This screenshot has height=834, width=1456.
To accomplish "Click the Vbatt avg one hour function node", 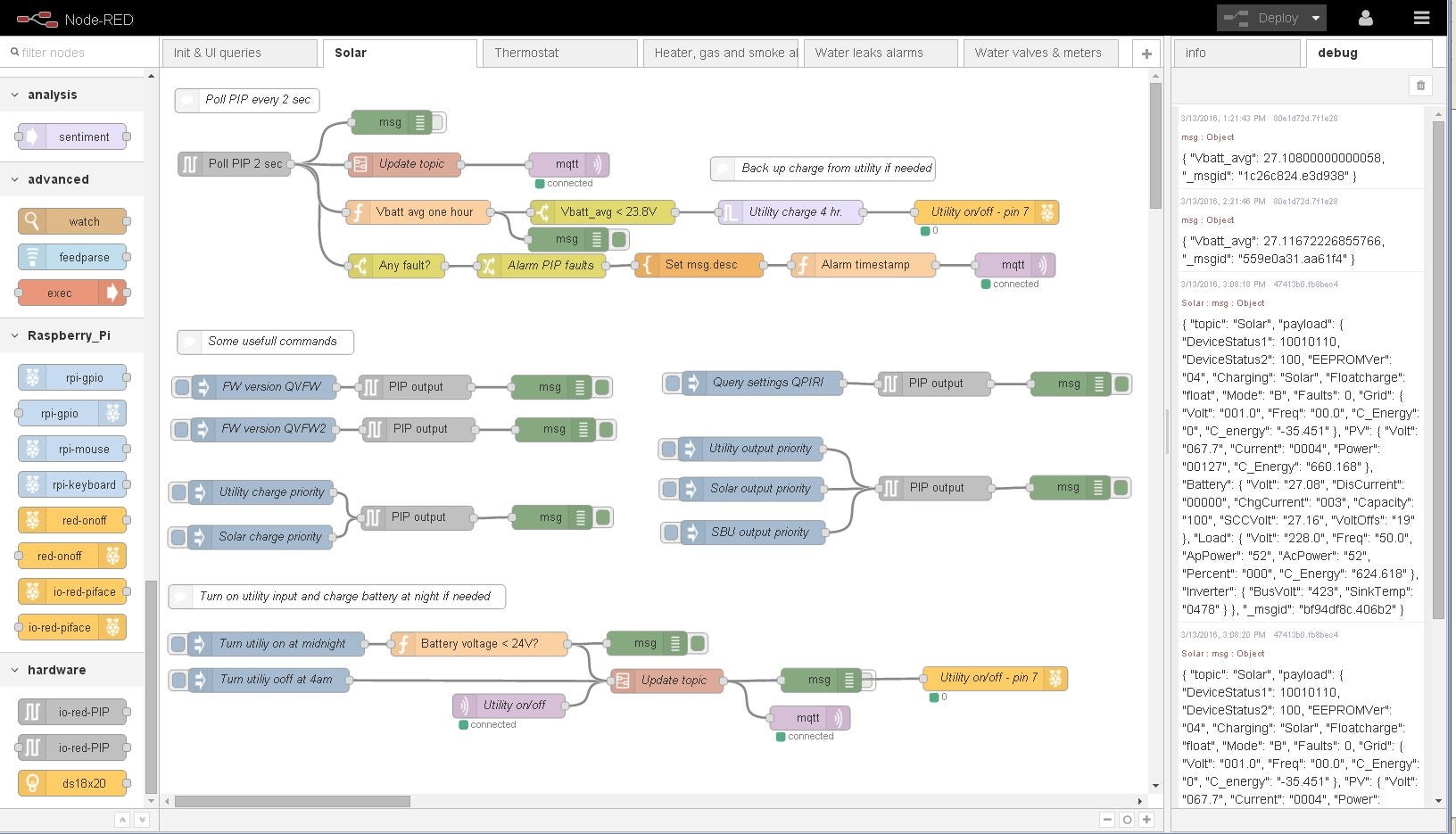I will [x=418, y=212].
